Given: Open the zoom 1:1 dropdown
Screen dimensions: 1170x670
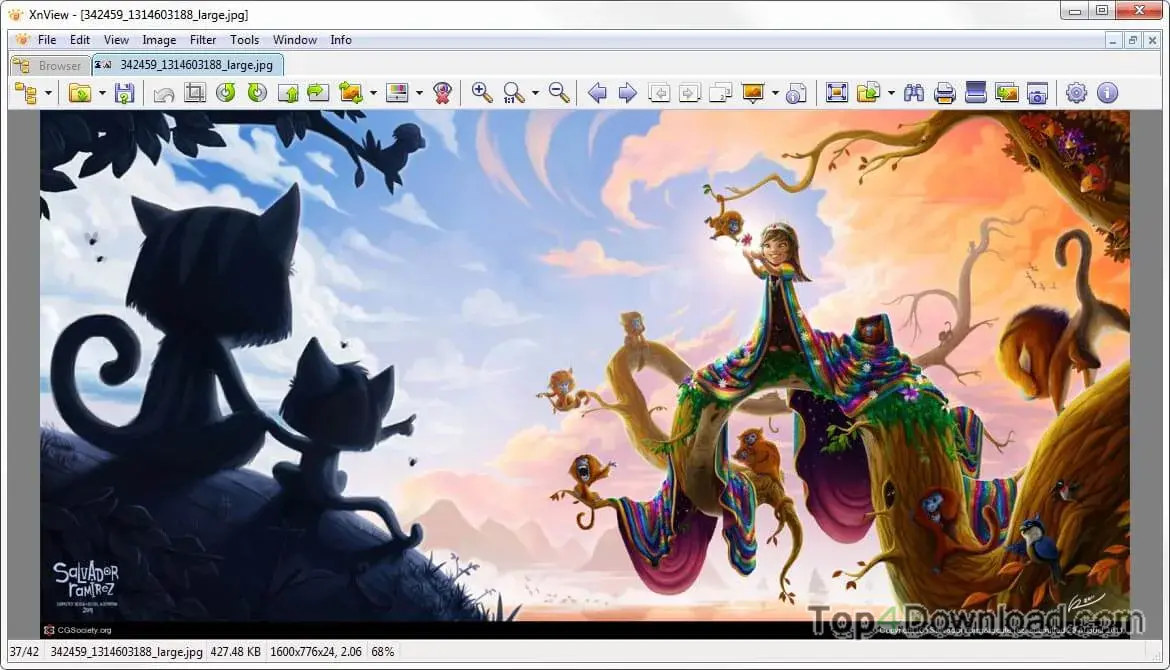Looking at the screenshot, I should pyautogui.click(x=535, y=92).
